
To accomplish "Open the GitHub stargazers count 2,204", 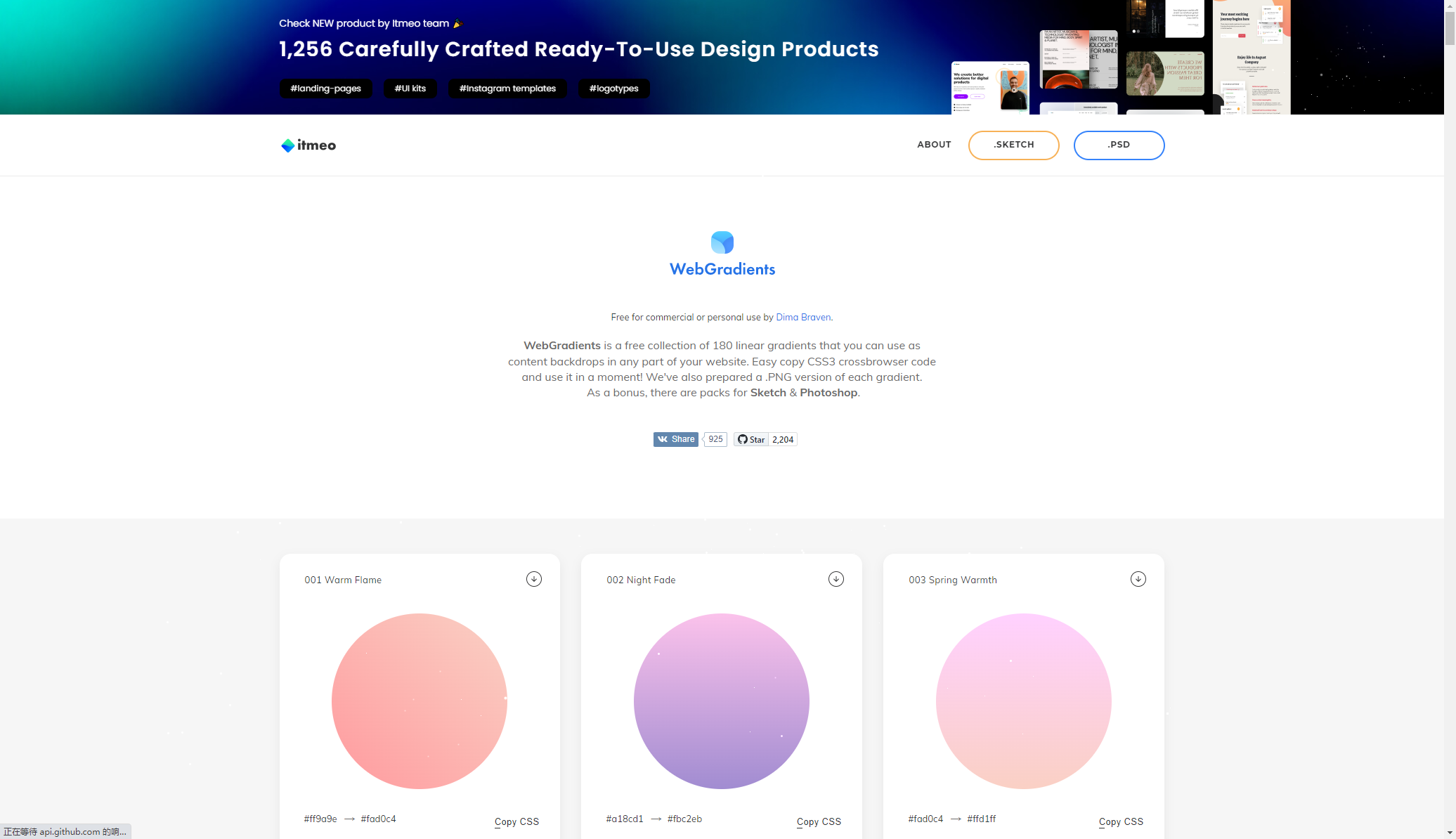I will (783, 440).
